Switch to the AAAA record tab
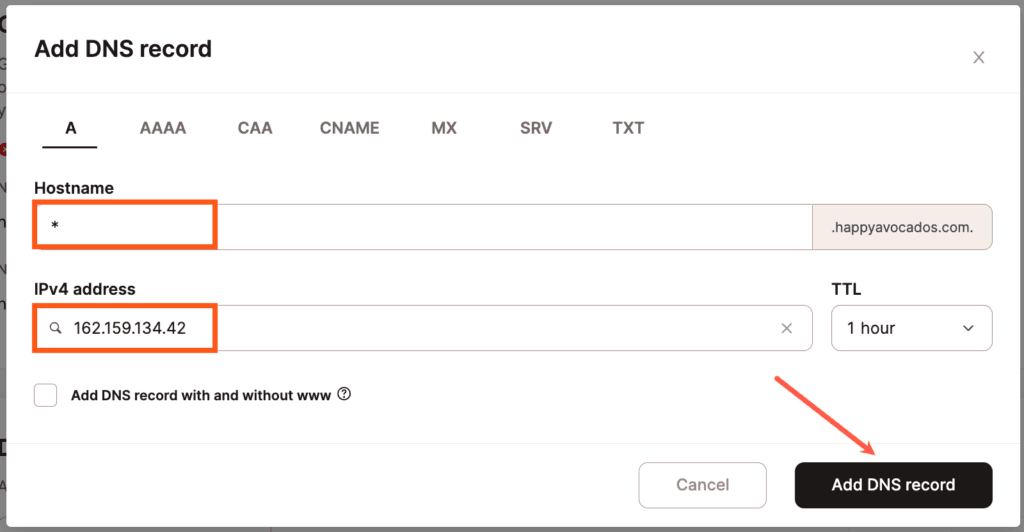Viewport: 1024px width, 532px height. [163, 128]
